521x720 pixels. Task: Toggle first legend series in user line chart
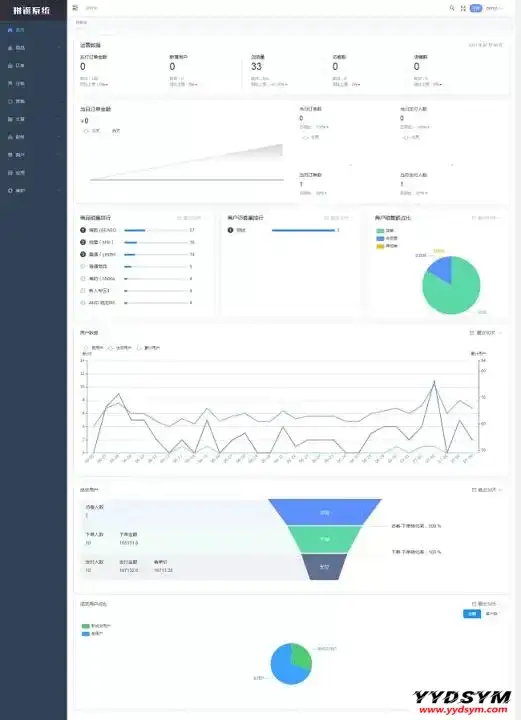[x=94, y=348]
